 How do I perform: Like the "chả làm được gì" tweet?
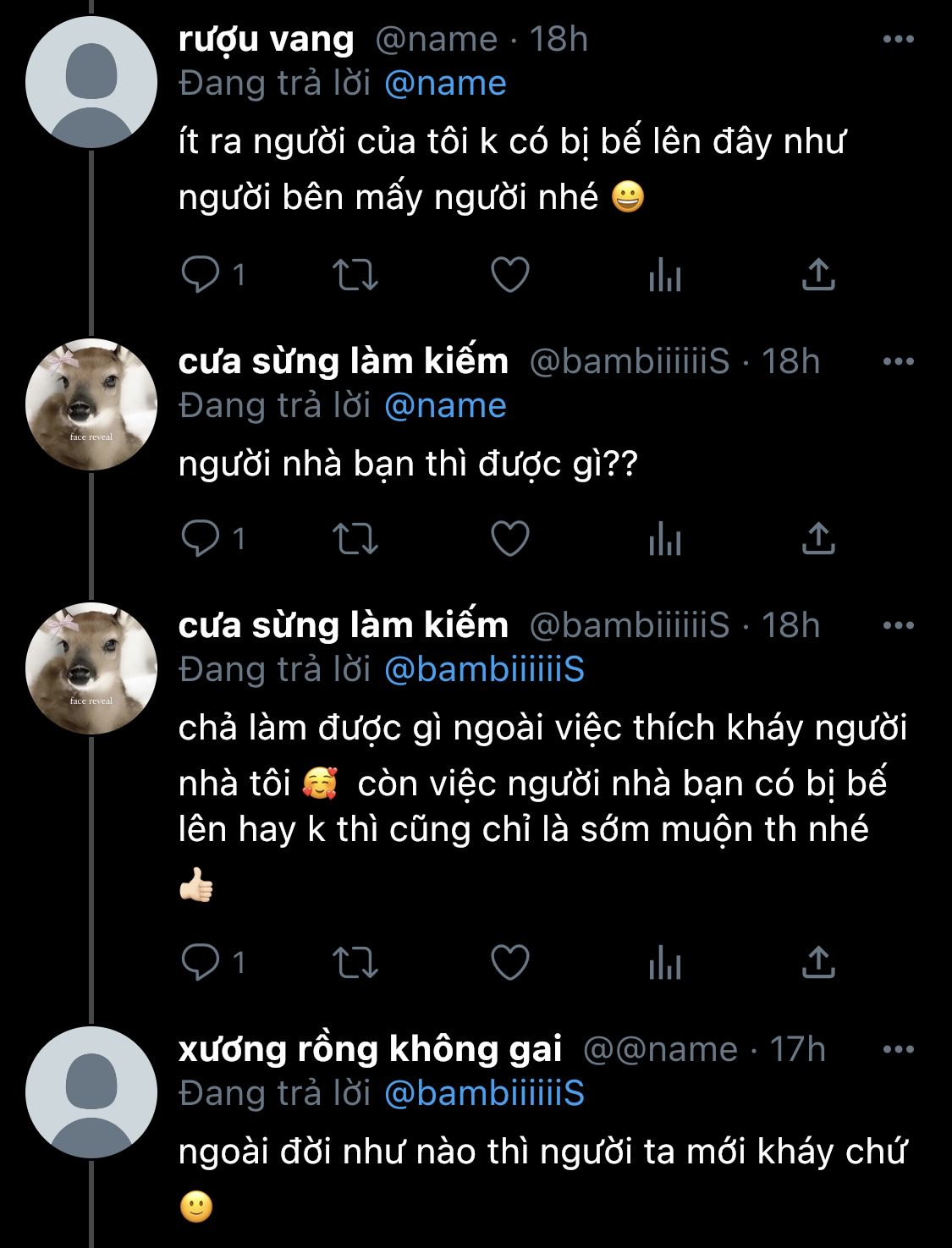(x=510, y=962)
